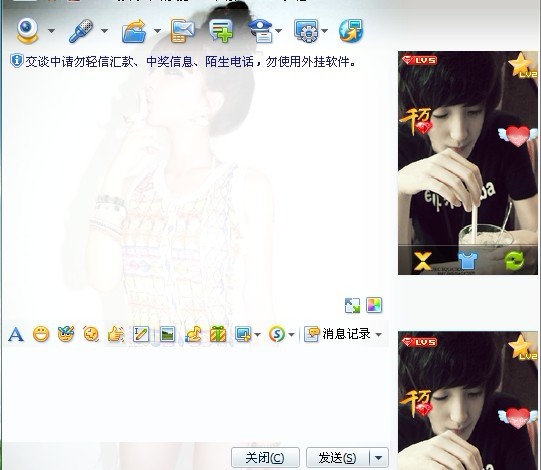Capture screen with the screenshot icon
Viewport: 541px width, 470px height.
243,334
